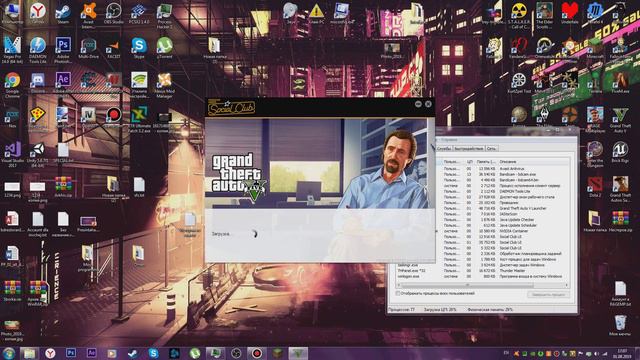Select the DAEMON Tools Lite desktop icon
Screen dimensions: 640x360
click(x=38, y=49)
